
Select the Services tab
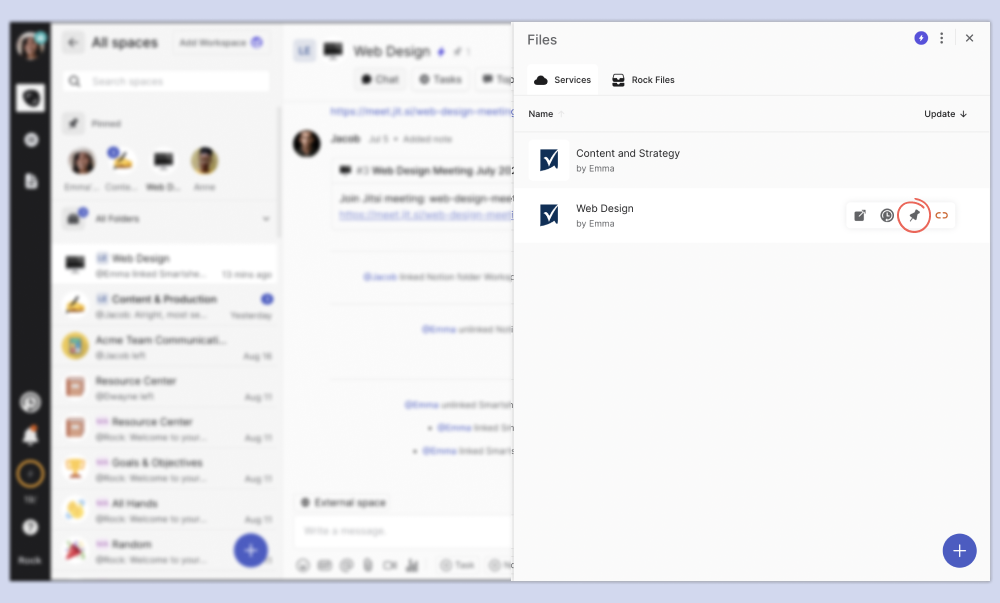click(x=562, y=80)
